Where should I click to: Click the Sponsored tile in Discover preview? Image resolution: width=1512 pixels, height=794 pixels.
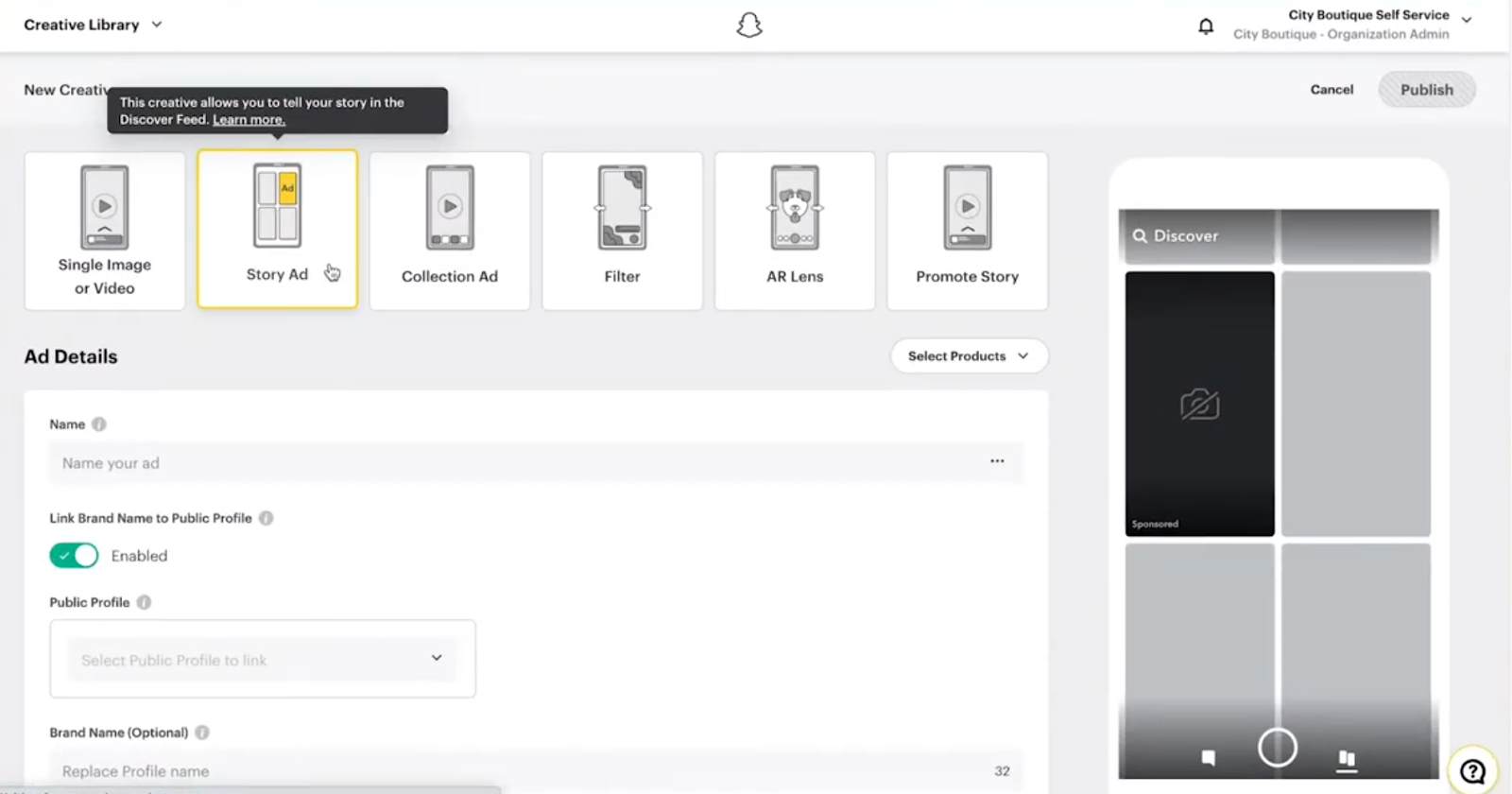[x=1199, y=405]
